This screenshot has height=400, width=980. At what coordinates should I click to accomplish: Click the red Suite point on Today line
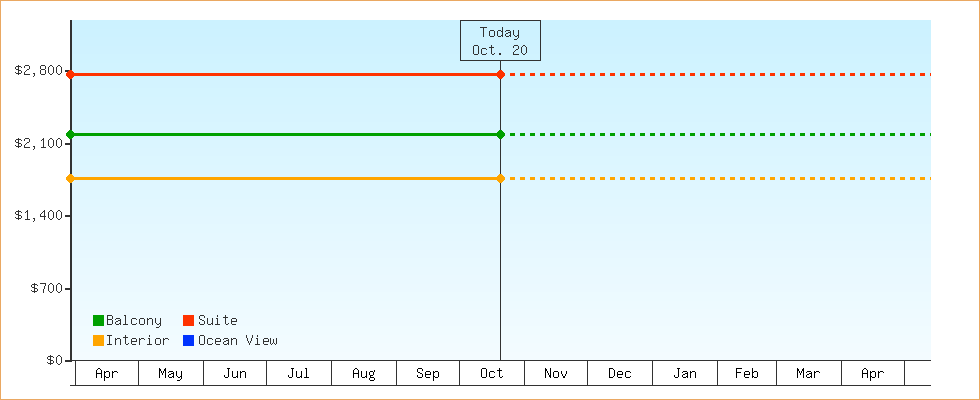tap(500, 75)
